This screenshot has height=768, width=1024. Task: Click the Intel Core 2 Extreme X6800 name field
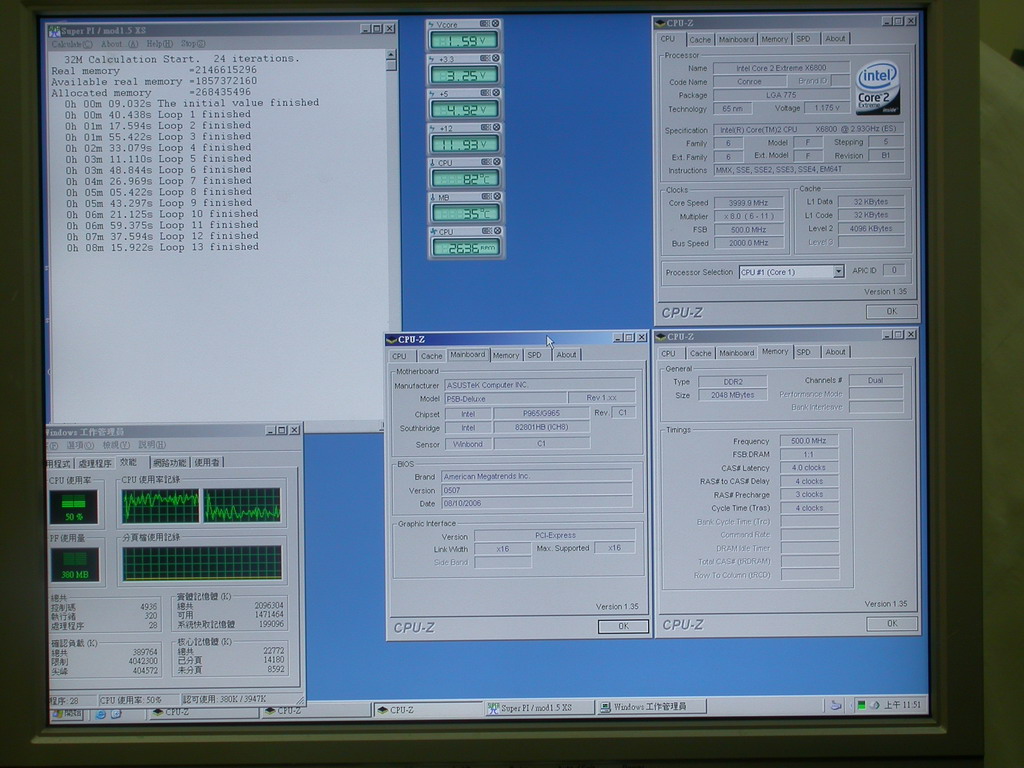click(x=781, y=68)
